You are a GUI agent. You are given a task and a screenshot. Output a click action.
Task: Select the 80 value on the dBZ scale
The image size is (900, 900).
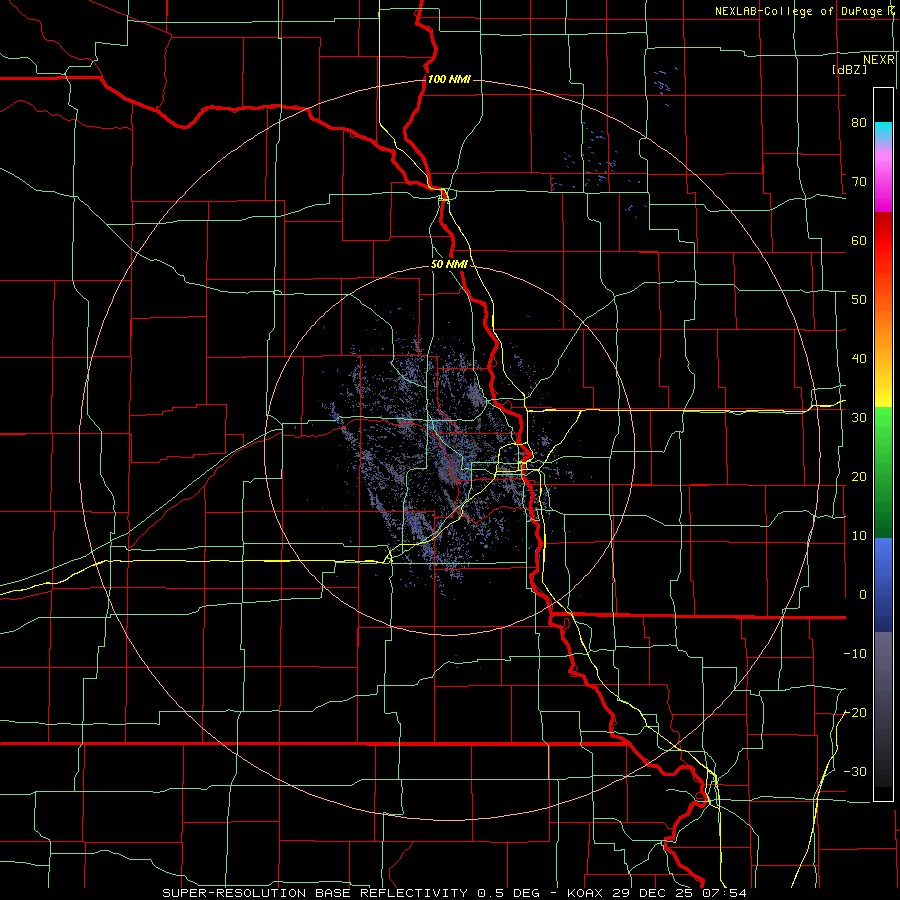point(859,122)
